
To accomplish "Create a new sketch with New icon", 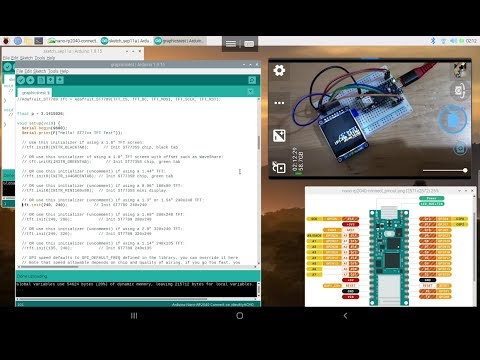I will (41, 80).
